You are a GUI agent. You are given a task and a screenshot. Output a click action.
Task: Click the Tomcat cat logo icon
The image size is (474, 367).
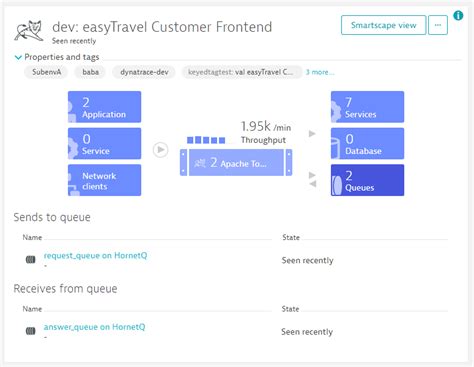pos(29,31)
